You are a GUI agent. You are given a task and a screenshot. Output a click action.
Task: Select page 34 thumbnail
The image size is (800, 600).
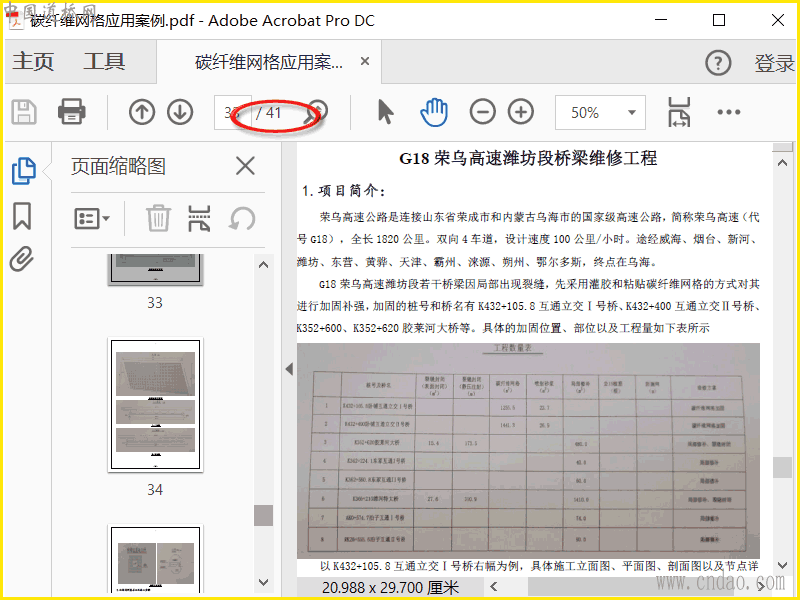[155, 405]
